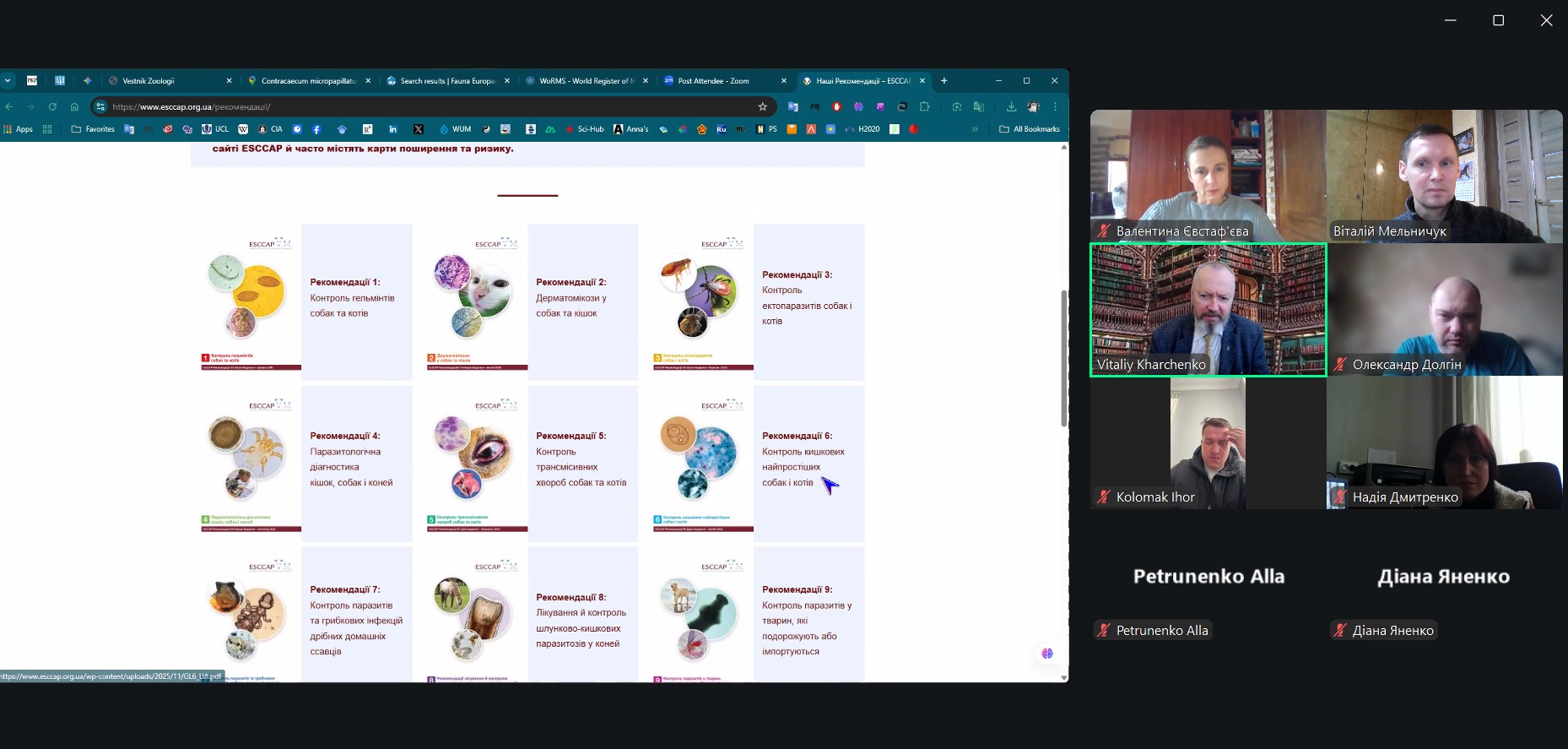The width and height of the screenshot is (1568, 749).
Task: Click the X (Twitter) bookmark icon
Action: point(419,129)
